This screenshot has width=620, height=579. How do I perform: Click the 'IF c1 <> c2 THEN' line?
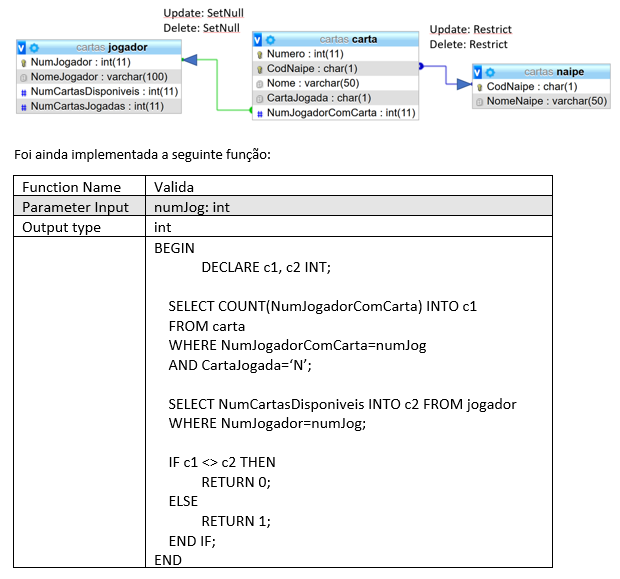(222, 462)
